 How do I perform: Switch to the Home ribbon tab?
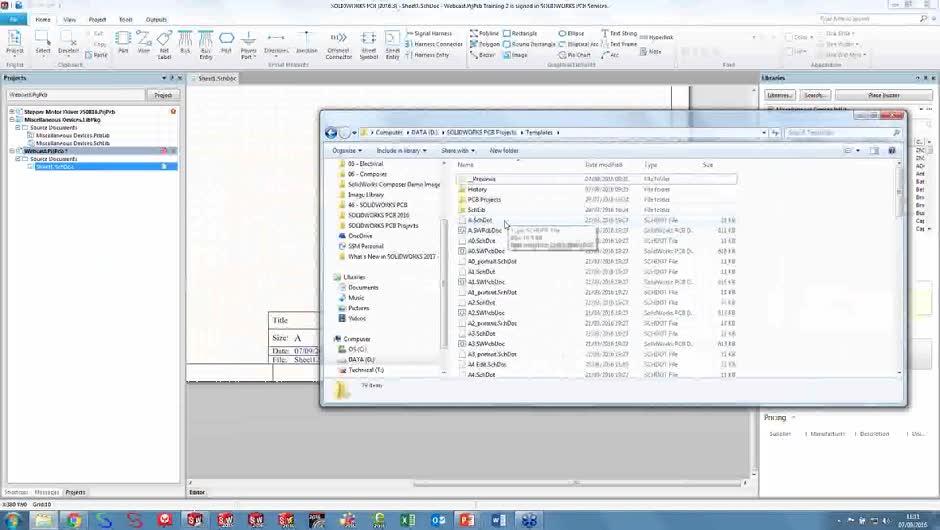click(x=43, y=19)
